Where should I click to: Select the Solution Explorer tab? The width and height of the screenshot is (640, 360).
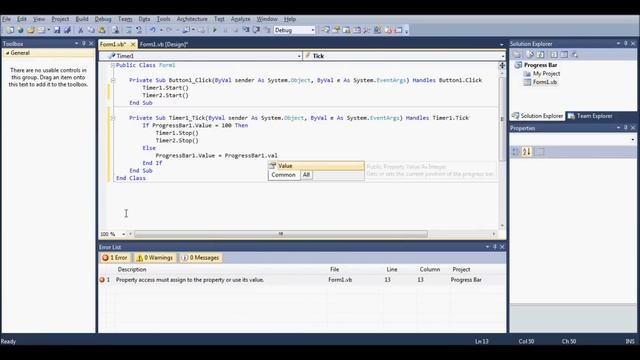(x=537, y=116)
